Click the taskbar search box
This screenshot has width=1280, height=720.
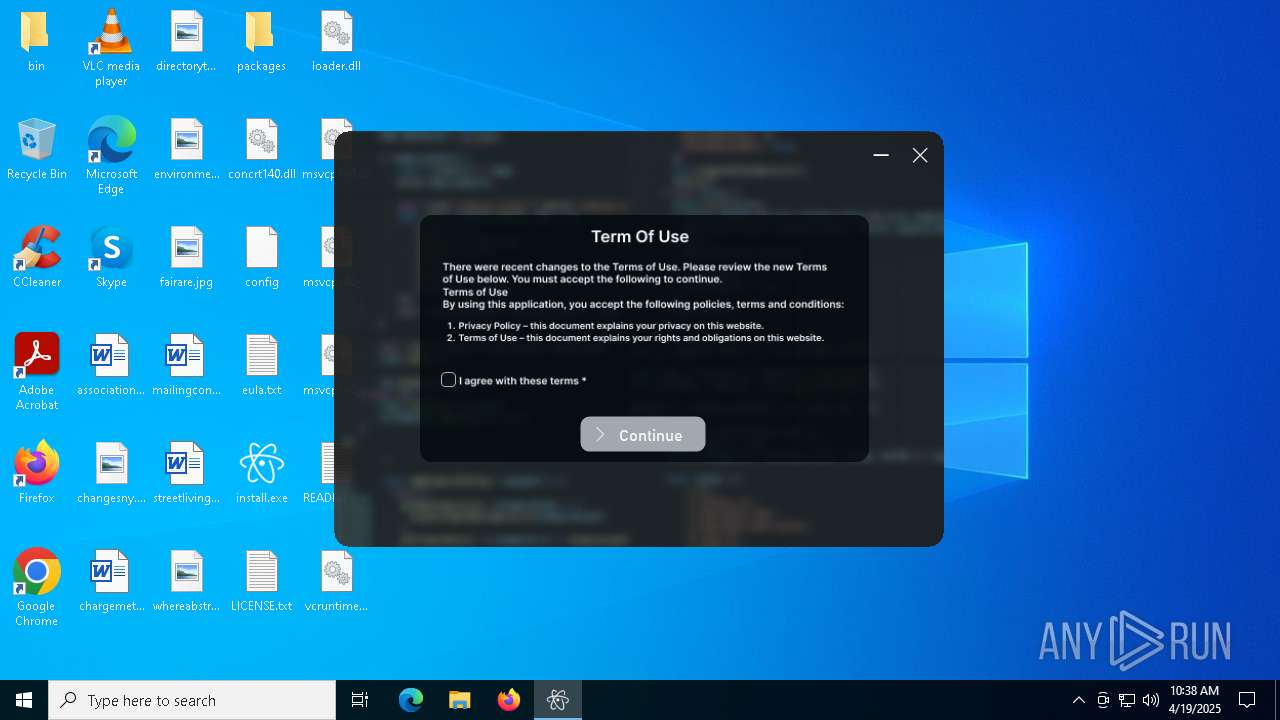[x=192, y=700]
